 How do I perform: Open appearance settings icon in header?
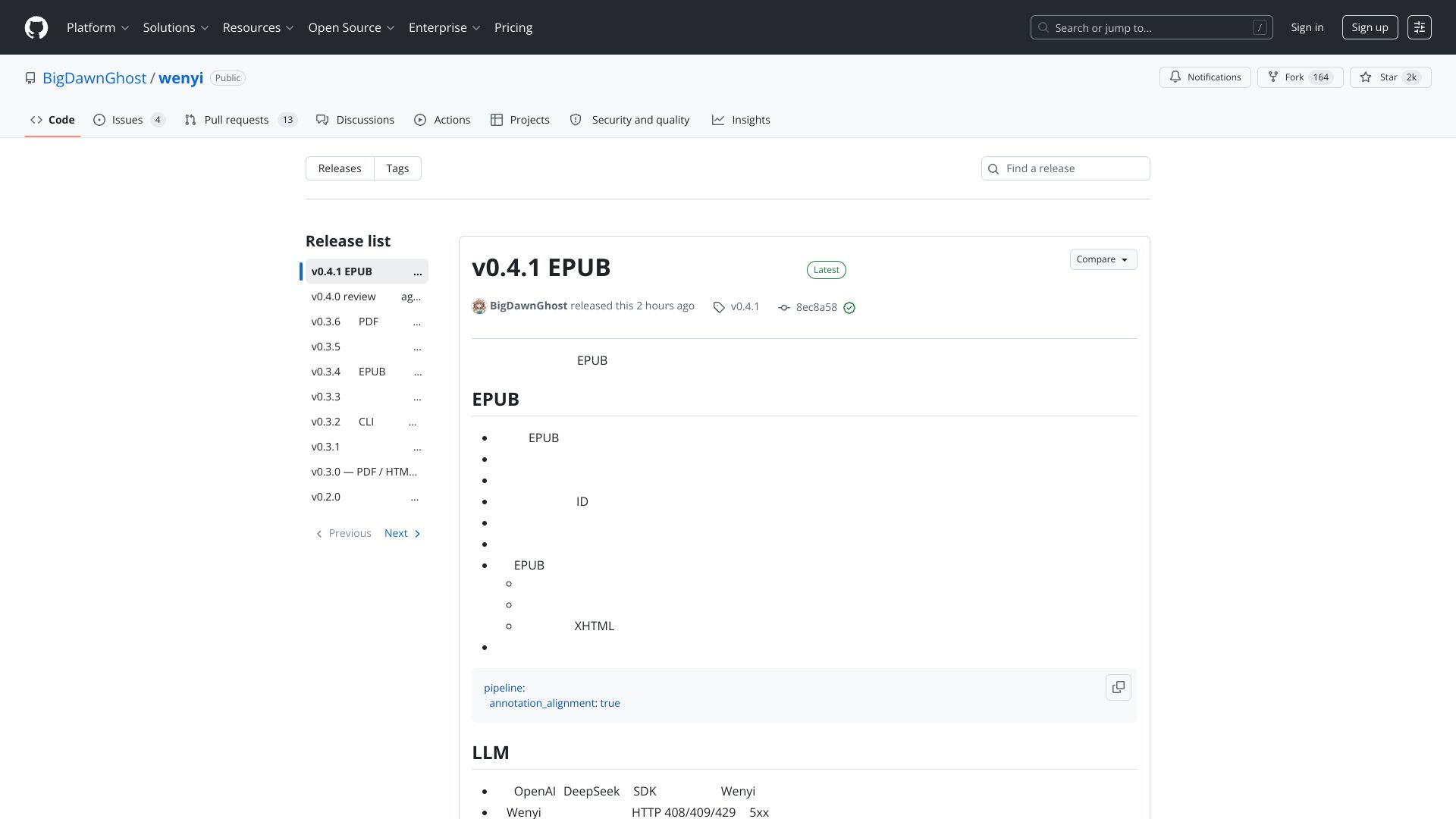pyautogui.click(x=1420, y=27)
